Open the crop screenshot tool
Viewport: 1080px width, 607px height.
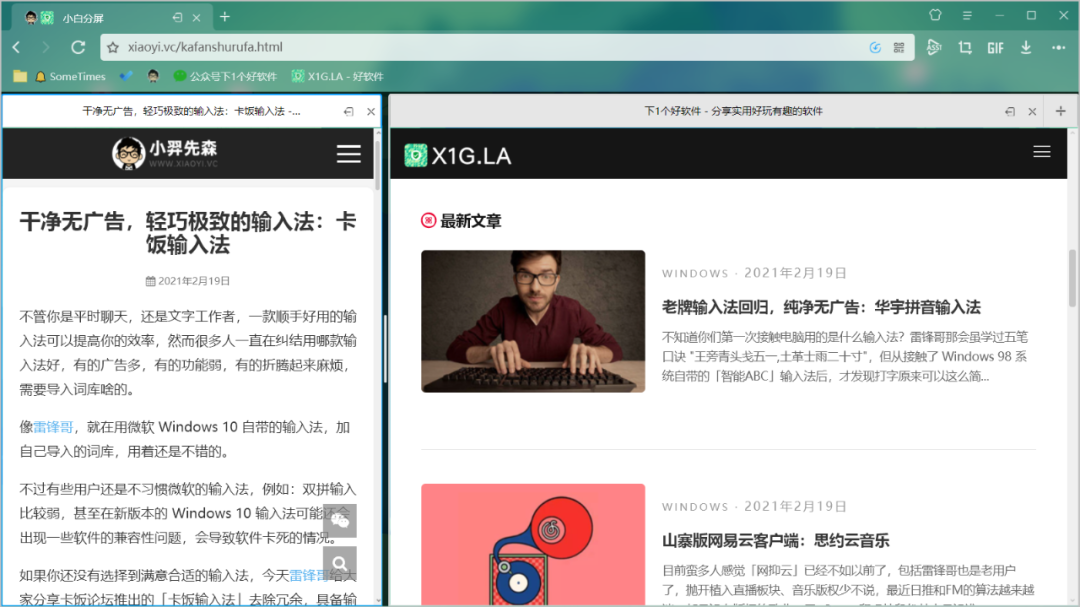click(x=965, y=47)
